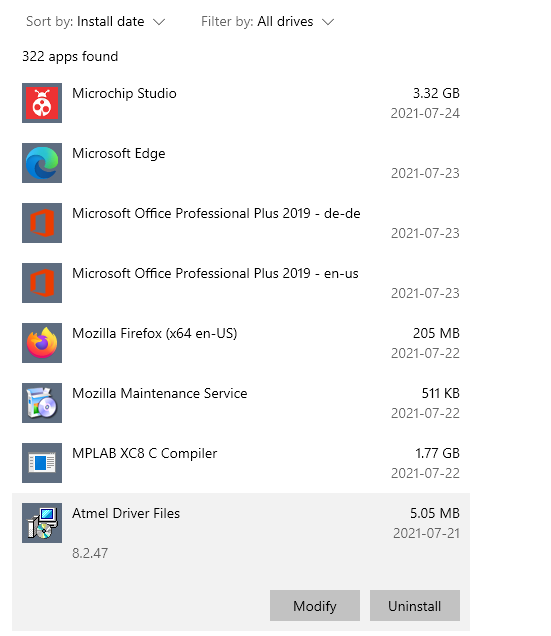This screenshot has width=551, height=636.
Task: Uninstall Atmel Driver Files
Action: tap(415, 606)
